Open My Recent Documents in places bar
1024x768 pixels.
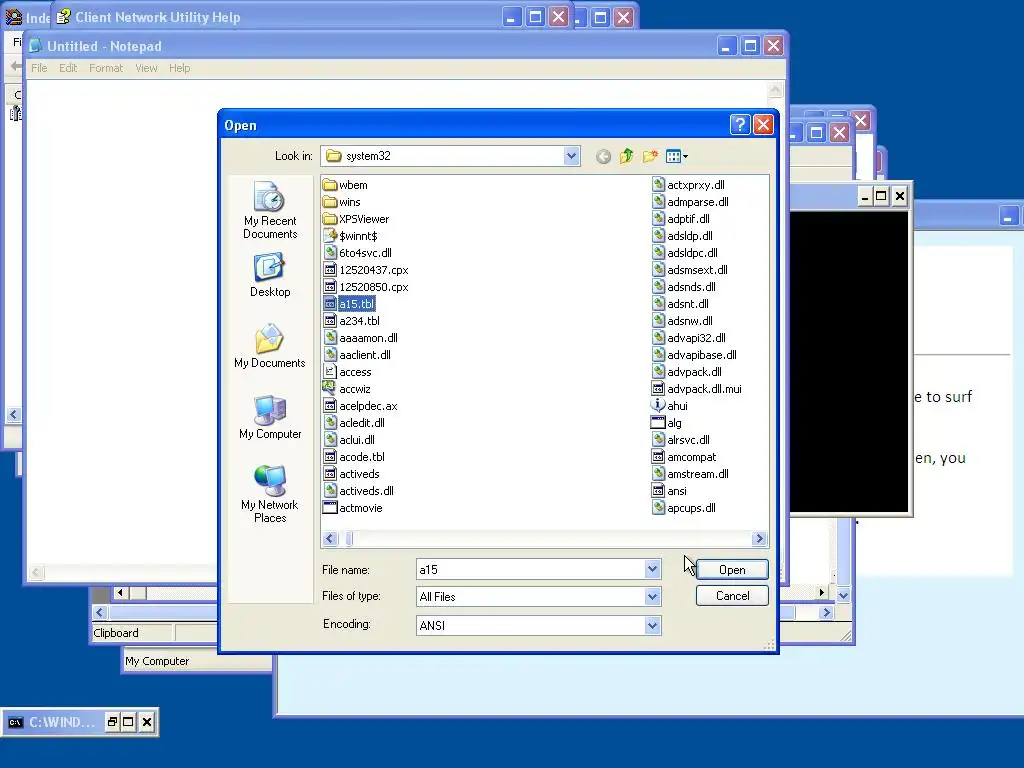pos(270,210)
